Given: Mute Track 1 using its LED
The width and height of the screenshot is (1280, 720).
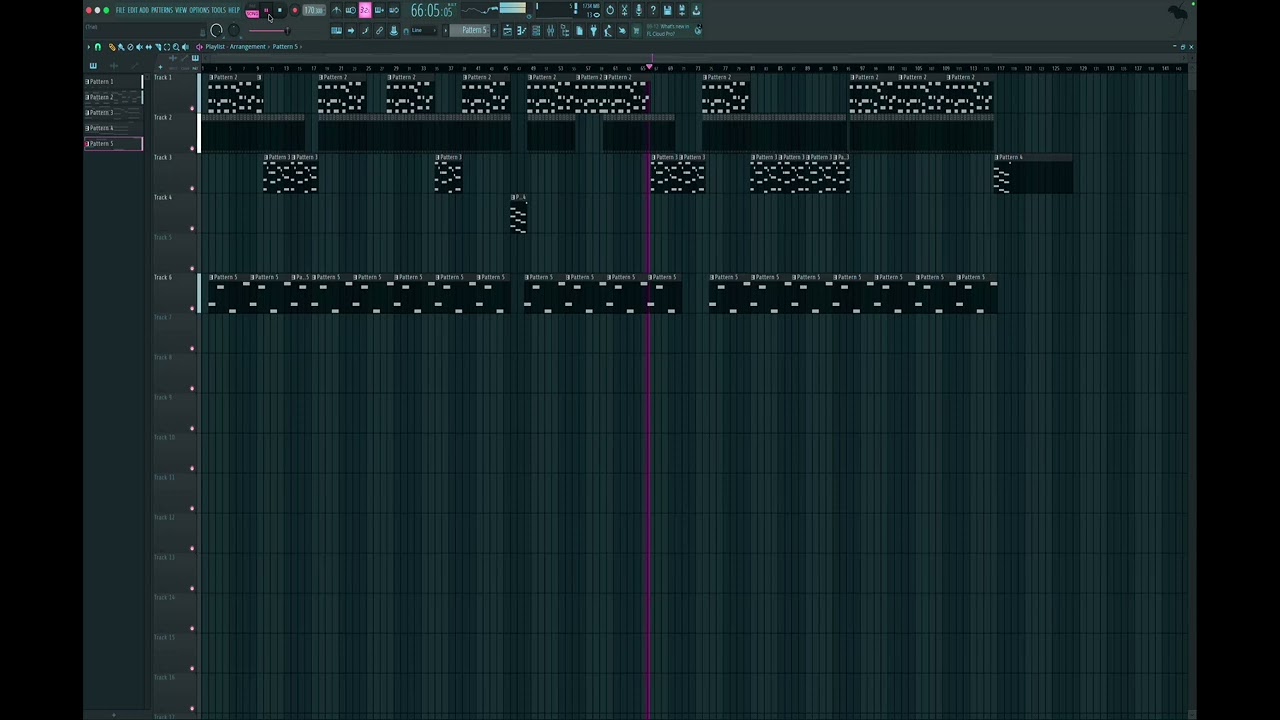Looking at the screenshot, I should point(192,108).
